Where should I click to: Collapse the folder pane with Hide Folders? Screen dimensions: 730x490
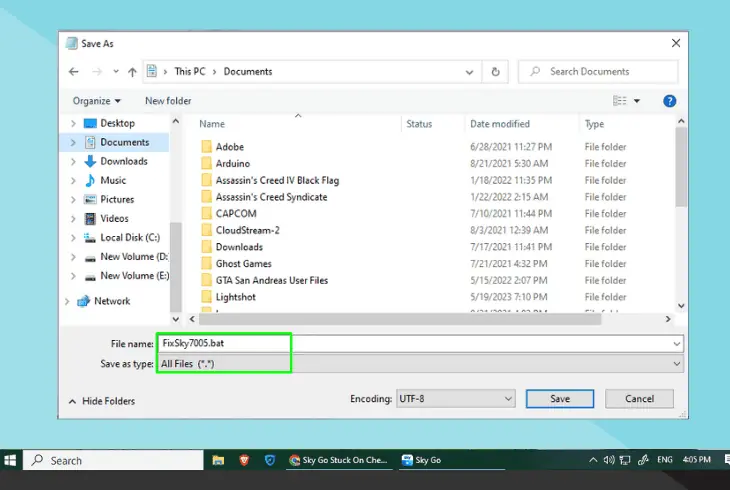pyautogui.click(x=101, y=401)
